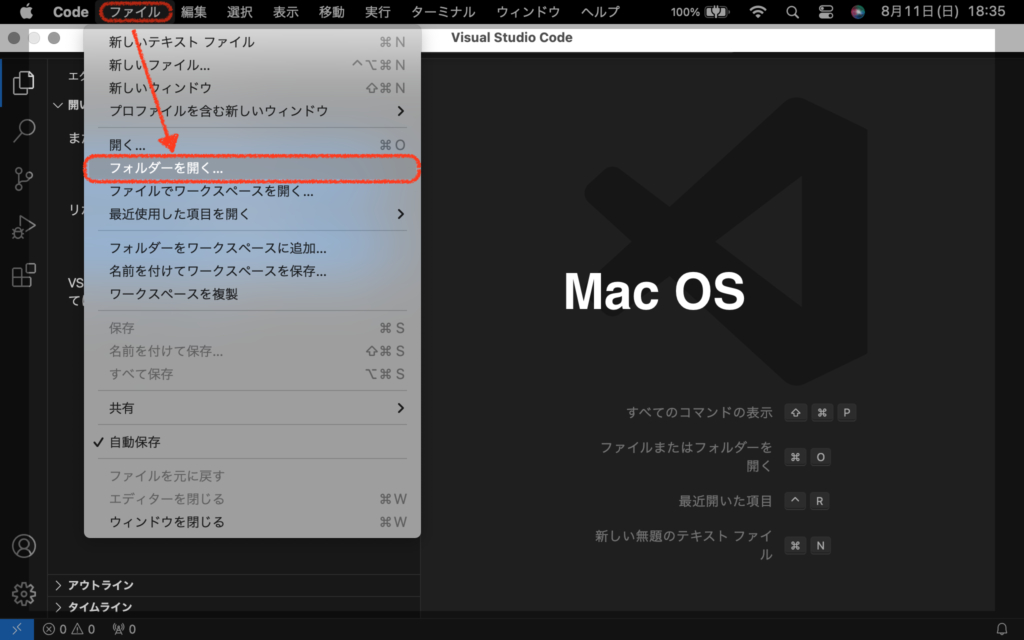Screen dimensions: 1024x640
Task: Click ファイルまたはフォルダーを開く hint
Action: [x=686, y=457]
